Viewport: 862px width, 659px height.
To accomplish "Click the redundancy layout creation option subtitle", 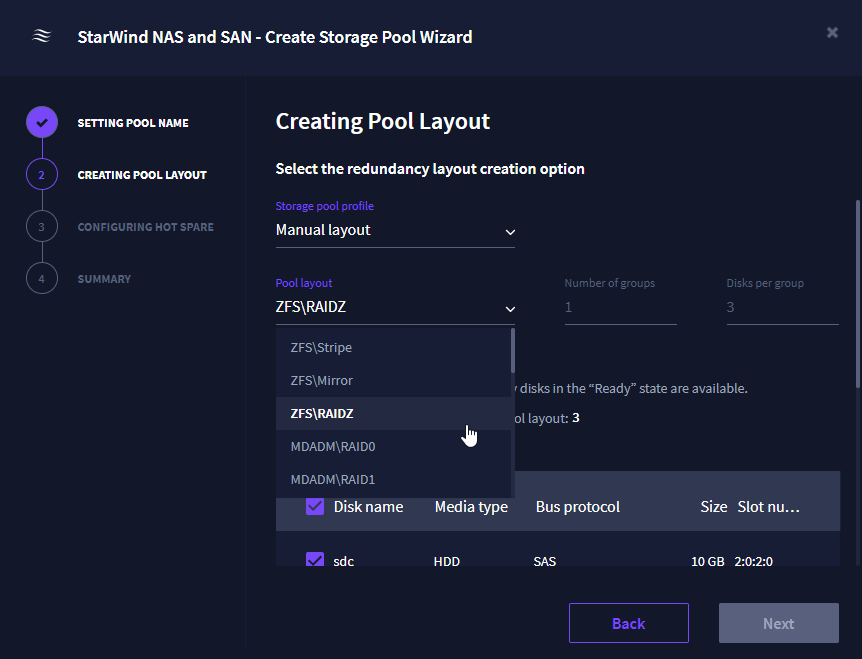I will click(430, 169).
